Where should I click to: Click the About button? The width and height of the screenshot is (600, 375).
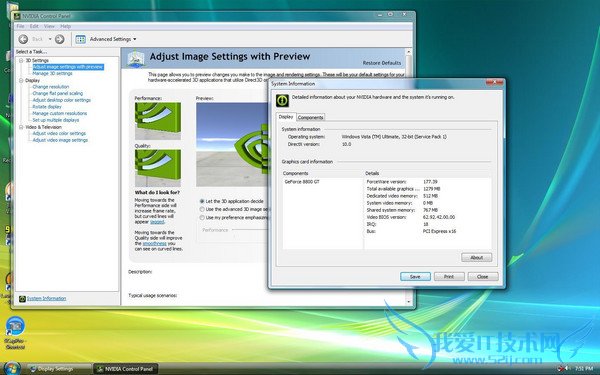[476, 258]
